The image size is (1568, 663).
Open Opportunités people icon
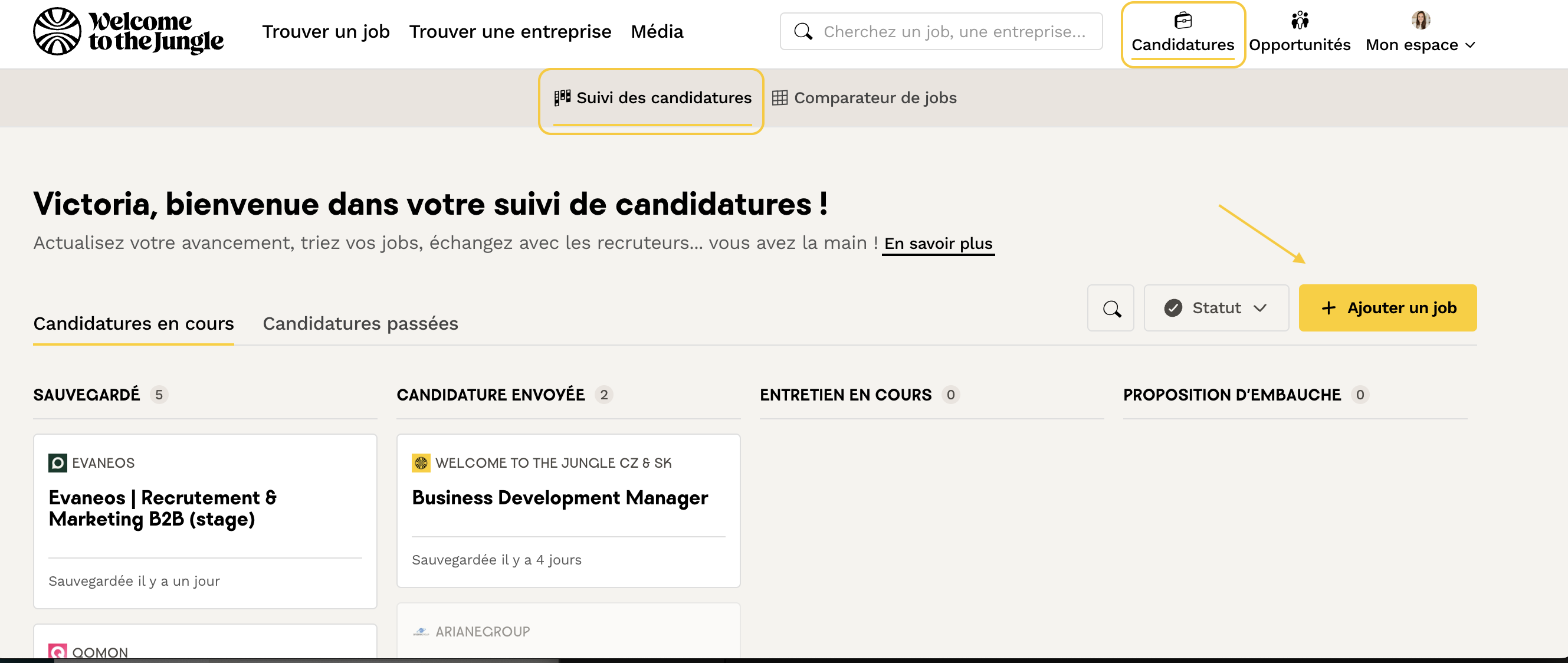(1299, 21)
